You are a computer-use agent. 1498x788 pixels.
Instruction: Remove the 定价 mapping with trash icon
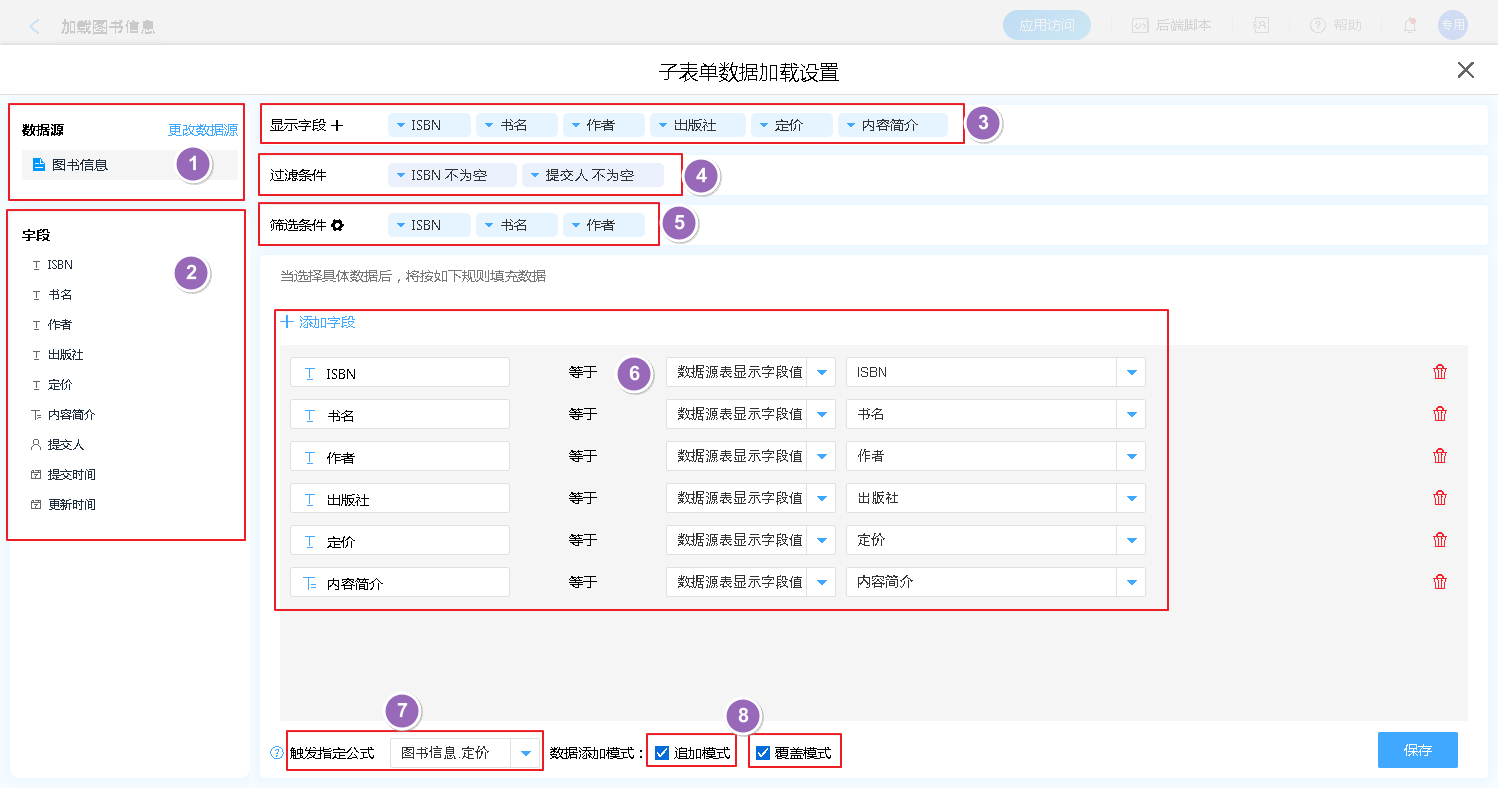point(1440,540)
